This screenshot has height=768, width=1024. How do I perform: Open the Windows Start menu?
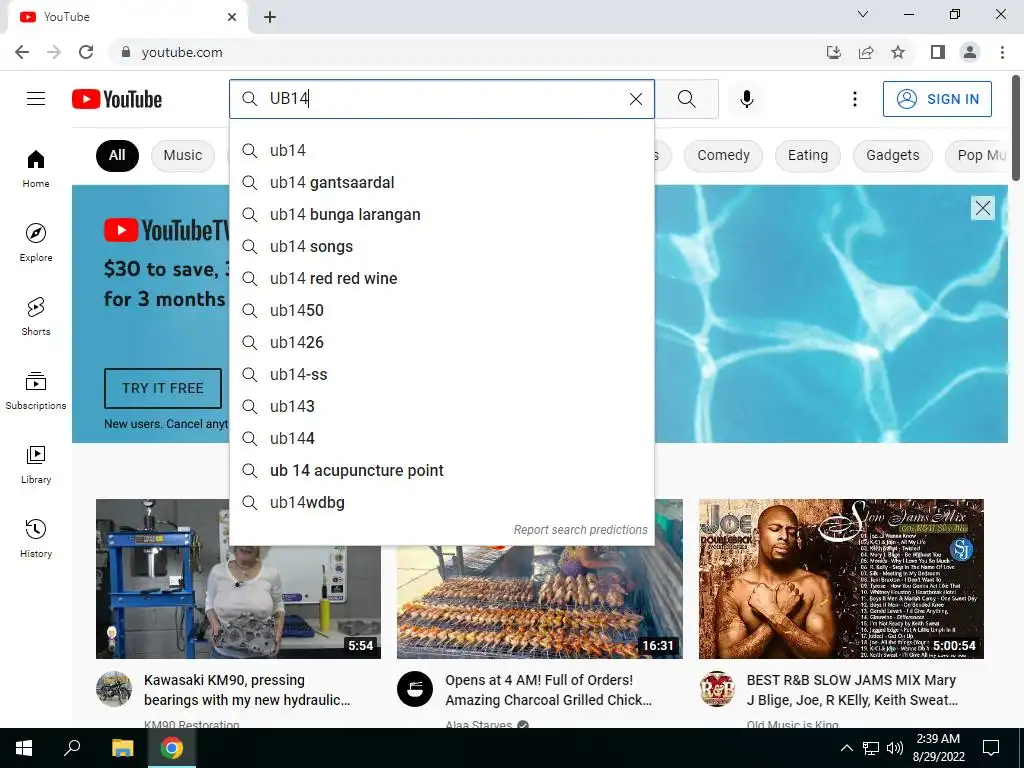[24, 748]
